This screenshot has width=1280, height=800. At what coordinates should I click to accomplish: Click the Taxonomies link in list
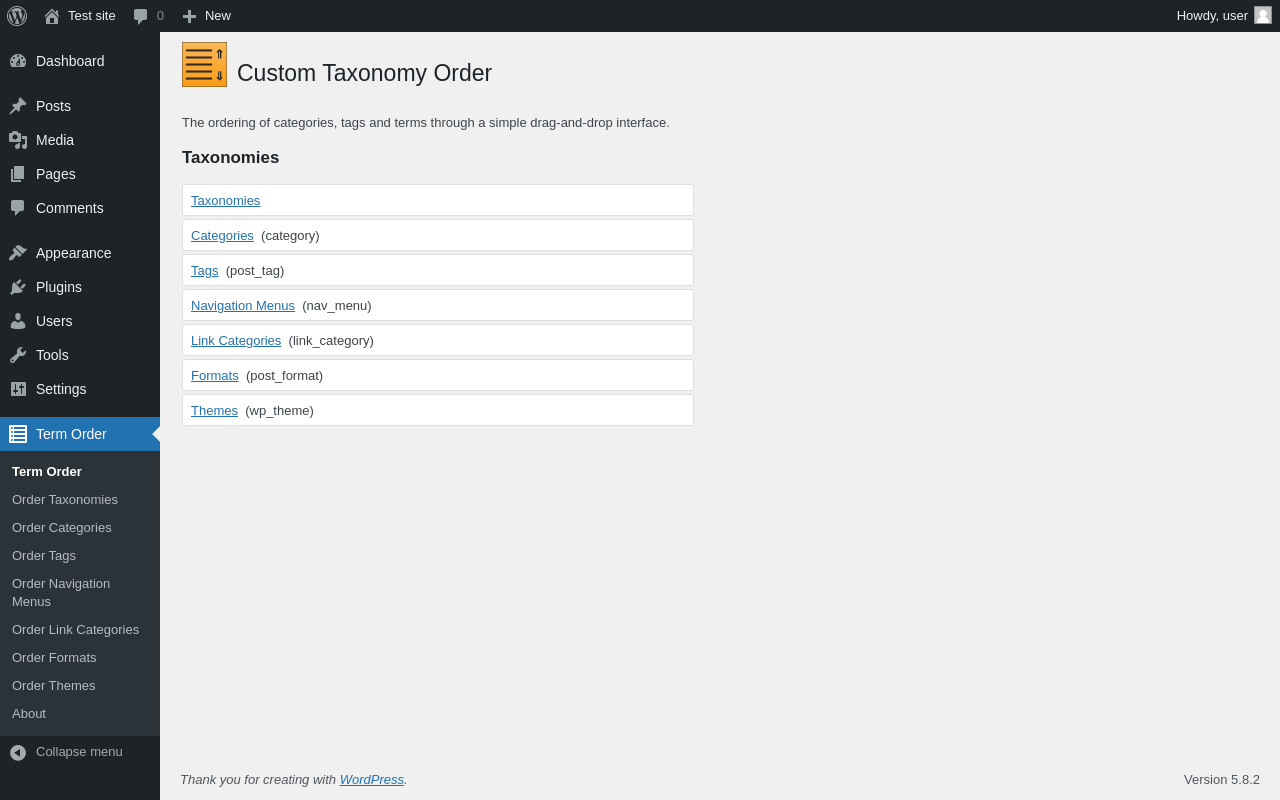pos(225,200)
